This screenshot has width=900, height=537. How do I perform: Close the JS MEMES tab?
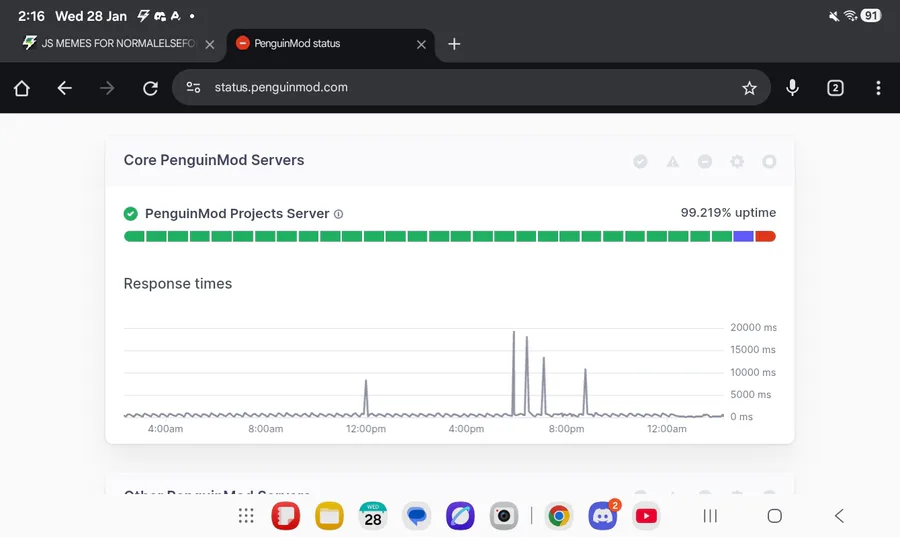click(210, 44)
